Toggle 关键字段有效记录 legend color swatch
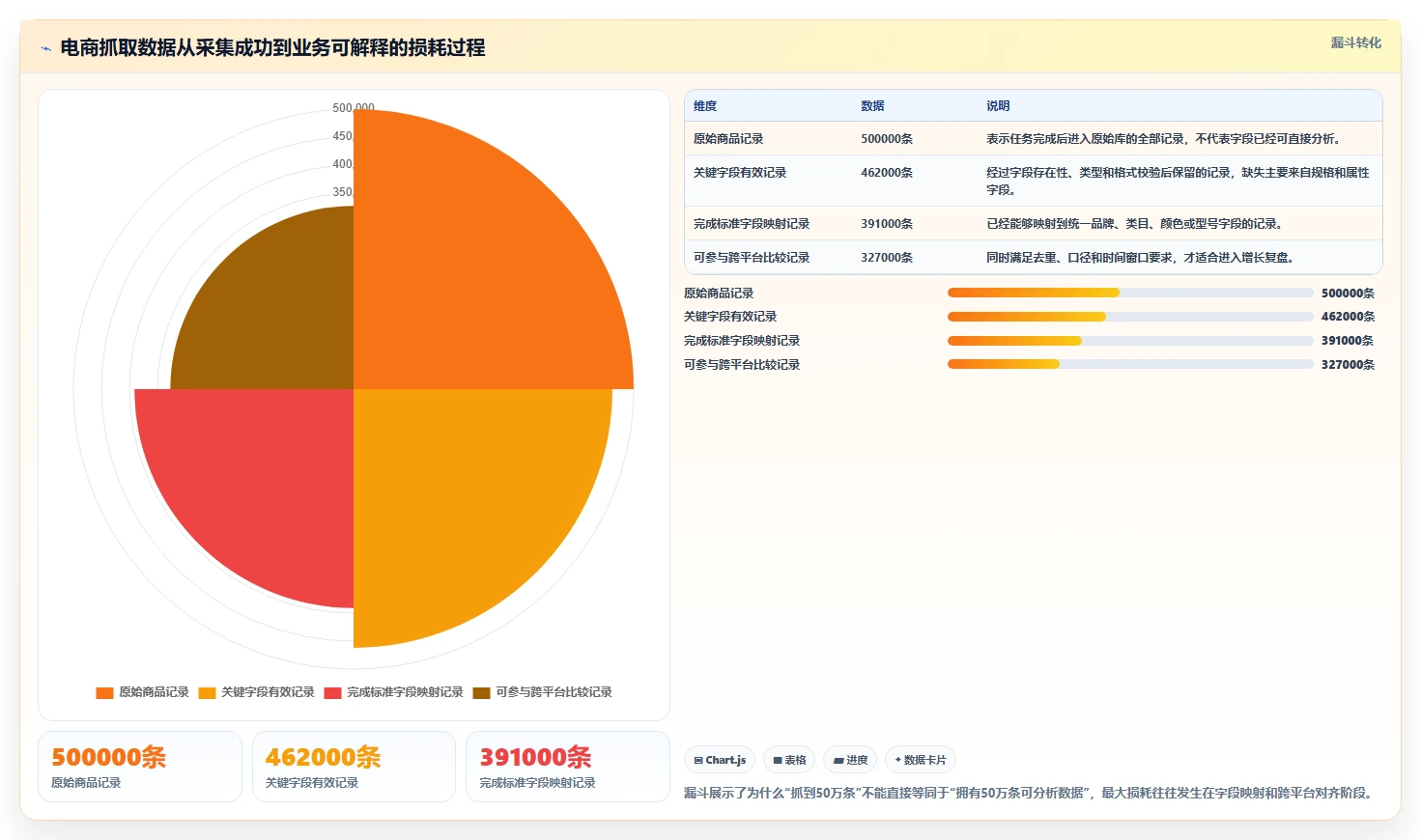Viewport: 1421px width, 840px height. tap(207, 692)
